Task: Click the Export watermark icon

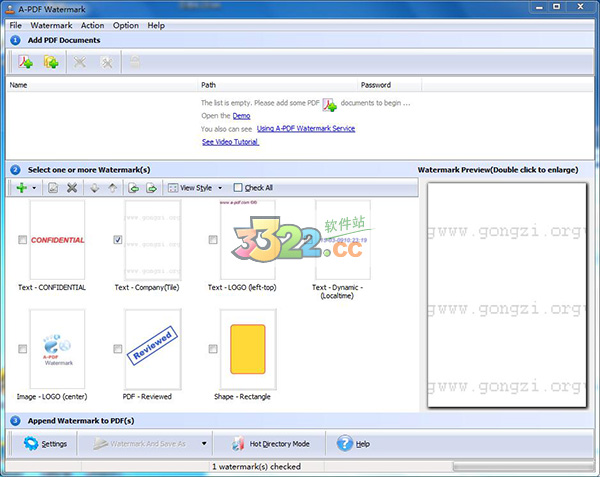Action: click(x=152, y=188)
